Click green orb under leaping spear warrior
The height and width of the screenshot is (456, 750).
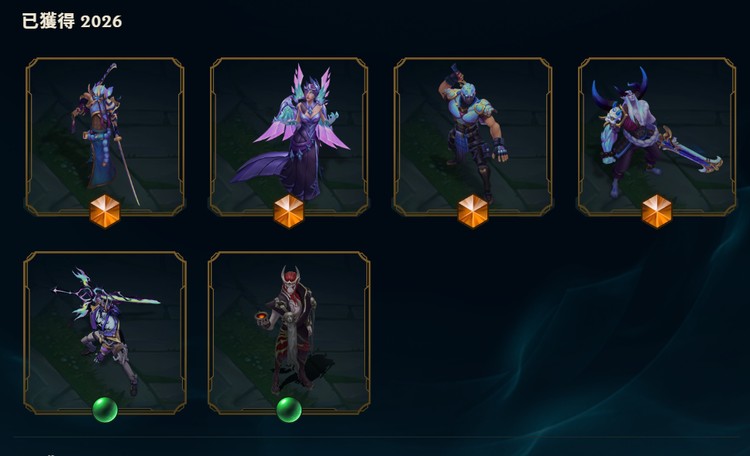(x=105, y=410)
